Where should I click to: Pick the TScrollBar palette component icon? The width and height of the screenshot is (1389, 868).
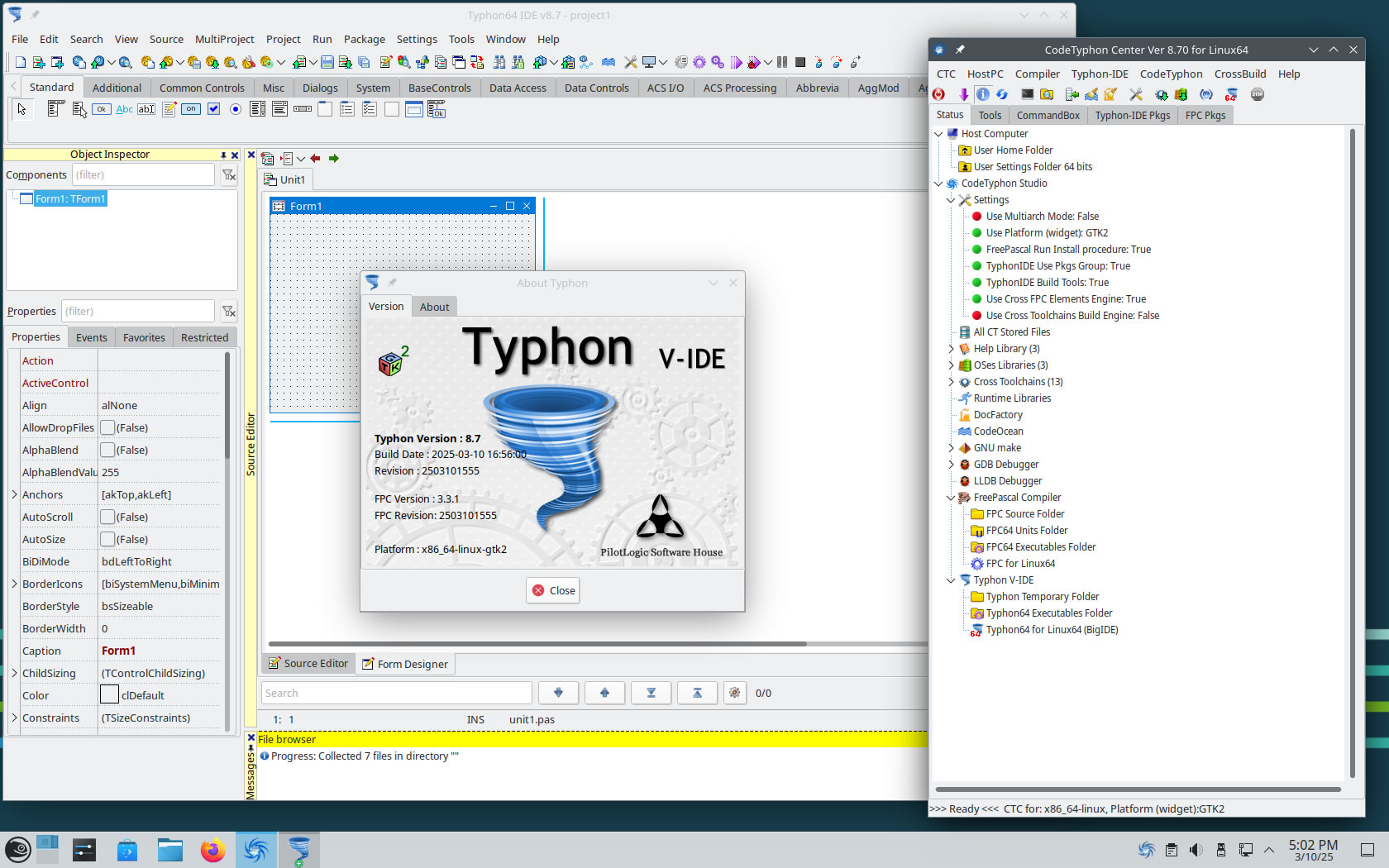coord(303,109)
